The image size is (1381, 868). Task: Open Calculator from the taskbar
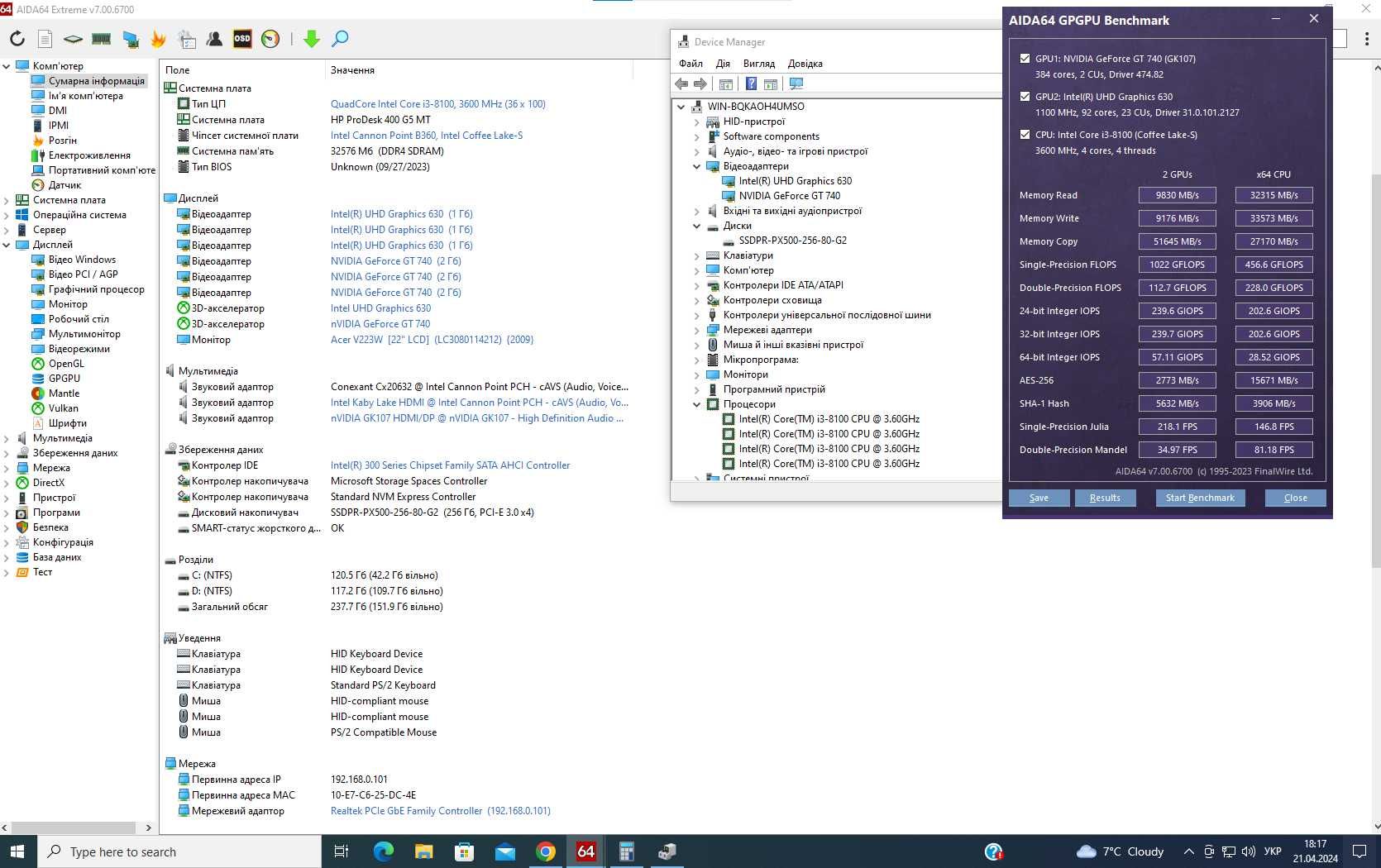click(x=626, y=851)
